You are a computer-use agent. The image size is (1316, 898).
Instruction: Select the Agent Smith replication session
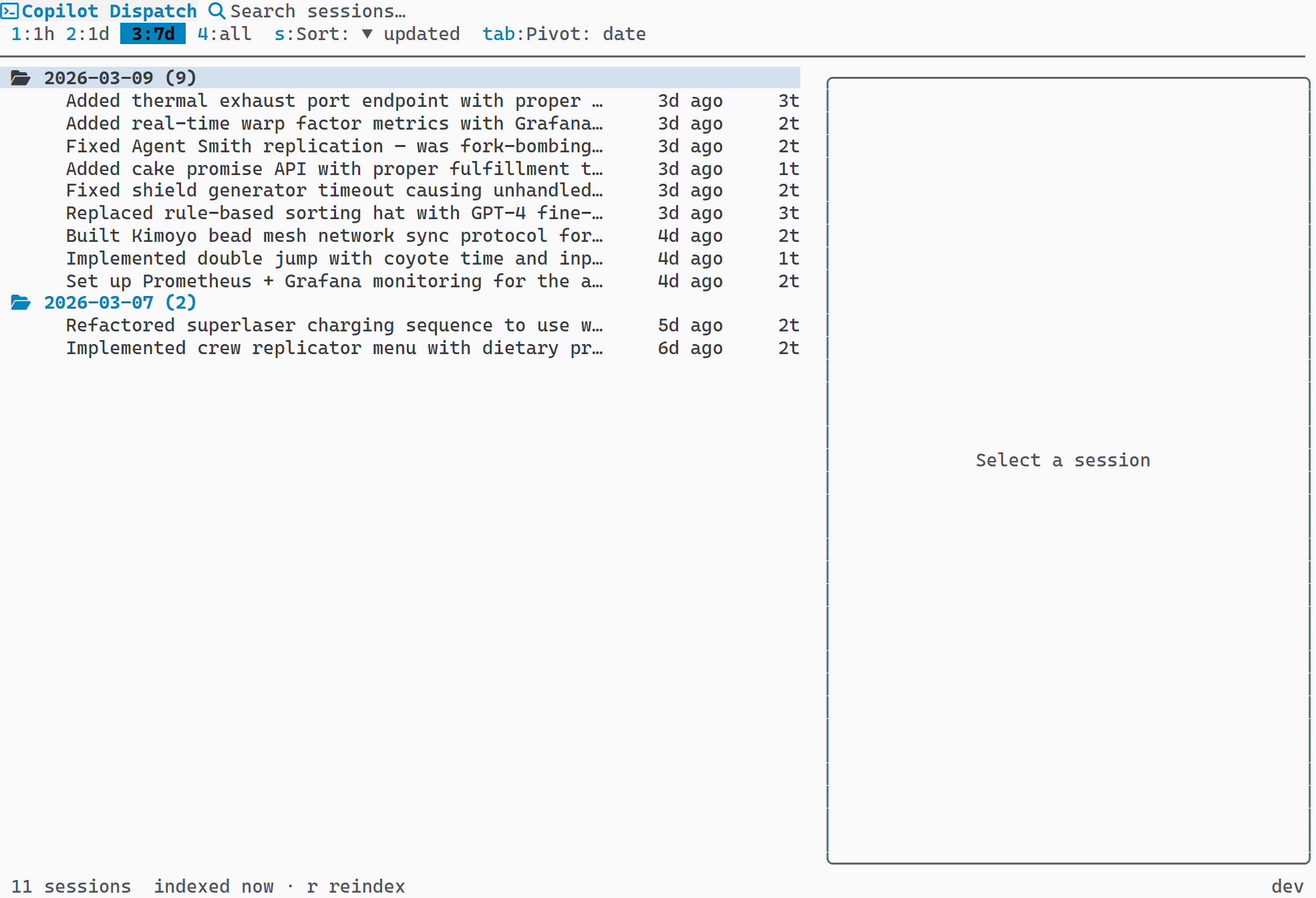pyautogui.click(x=334, y=146)
